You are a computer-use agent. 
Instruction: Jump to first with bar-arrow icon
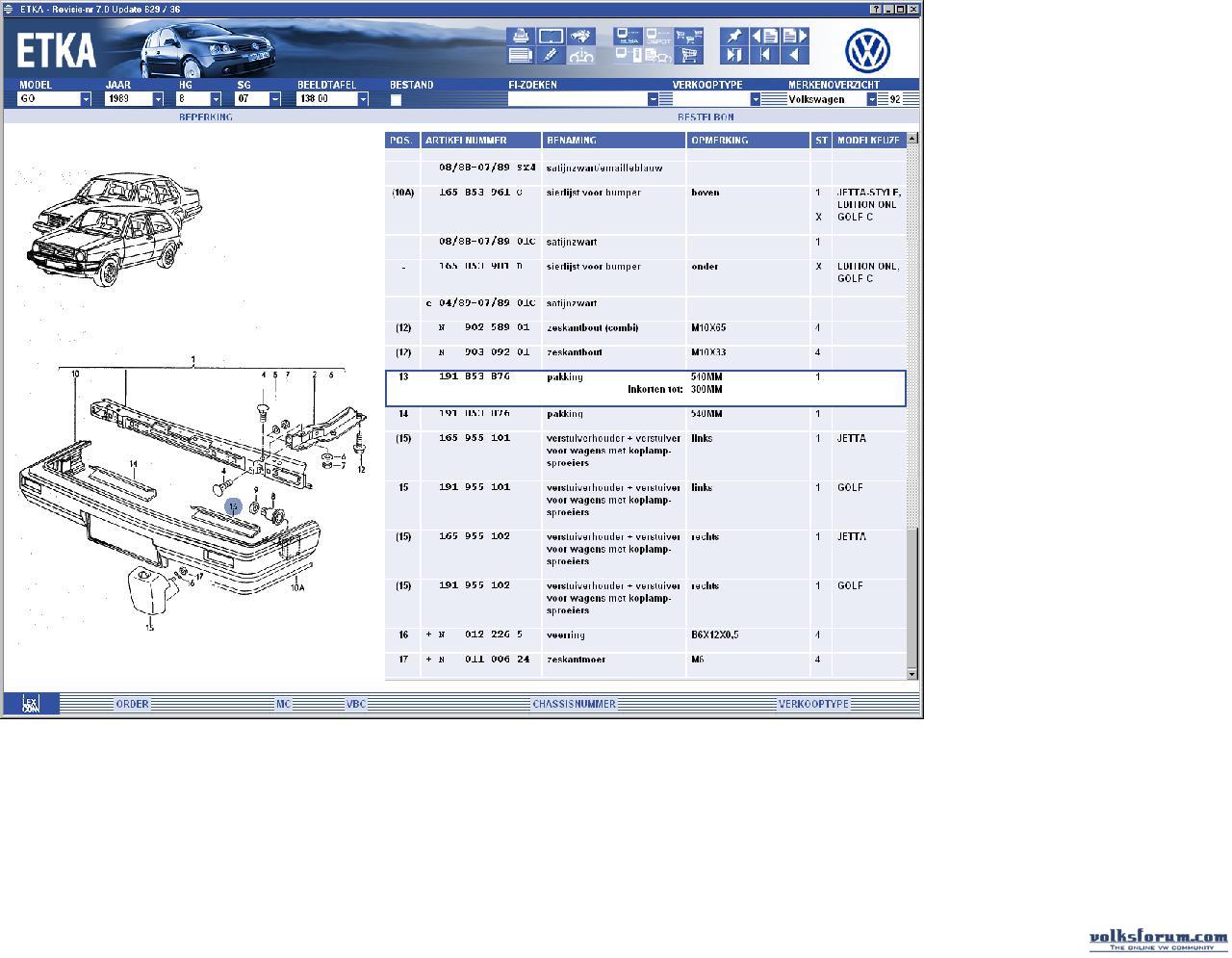coord(764,55)
